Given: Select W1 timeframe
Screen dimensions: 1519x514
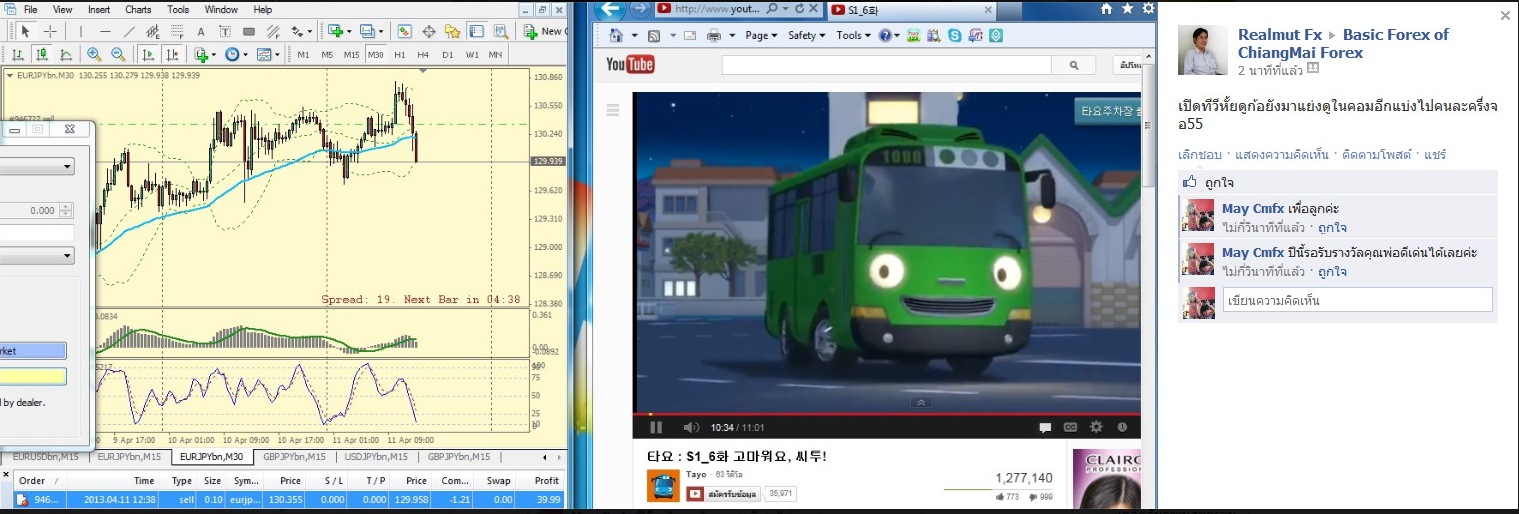Looking at the screenshot, I should pos(472,54).
